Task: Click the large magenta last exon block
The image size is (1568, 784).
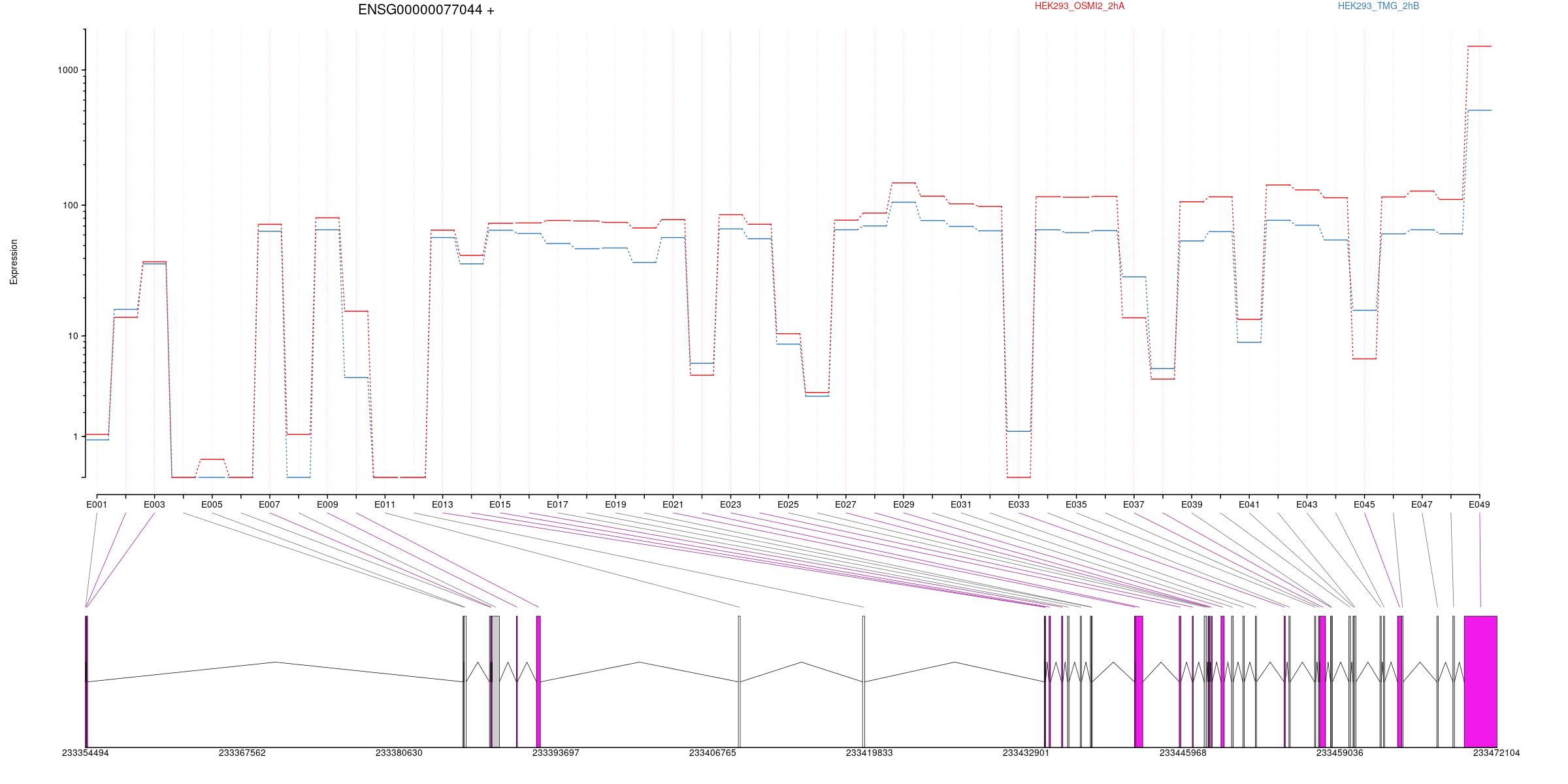Action: click(1480, 681)
